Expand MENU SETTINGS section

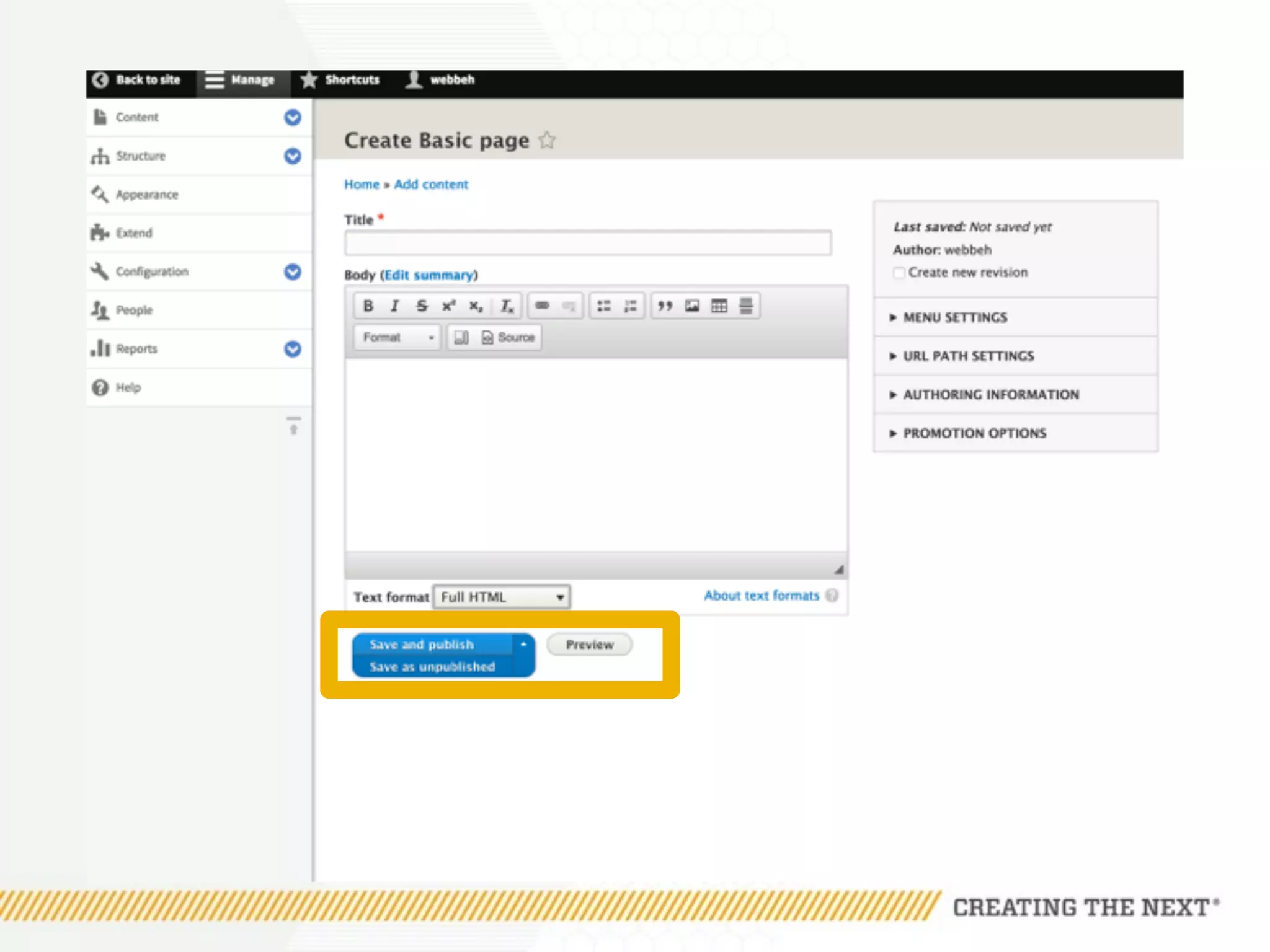pos(955,317)
